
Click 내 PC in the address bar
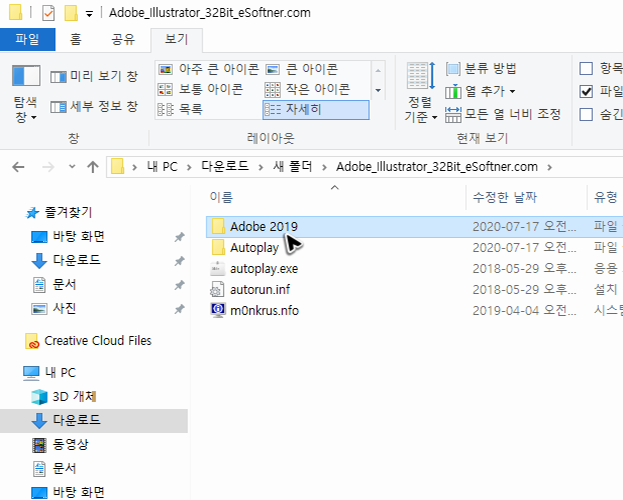162,167
